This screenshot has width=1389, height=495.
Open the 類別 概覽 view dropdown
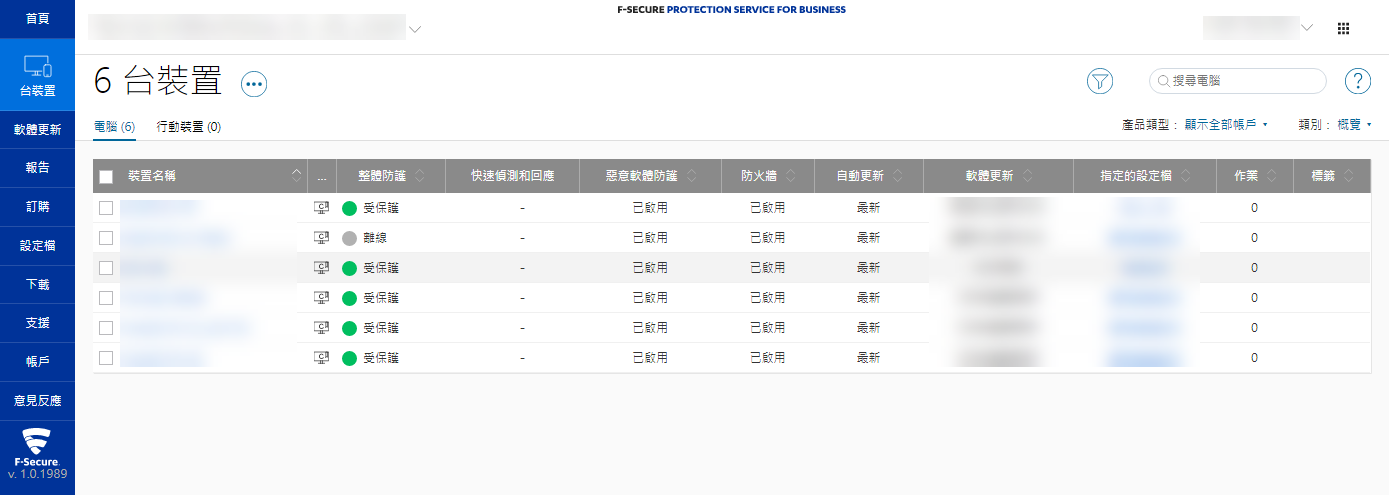coord(1354,125)
